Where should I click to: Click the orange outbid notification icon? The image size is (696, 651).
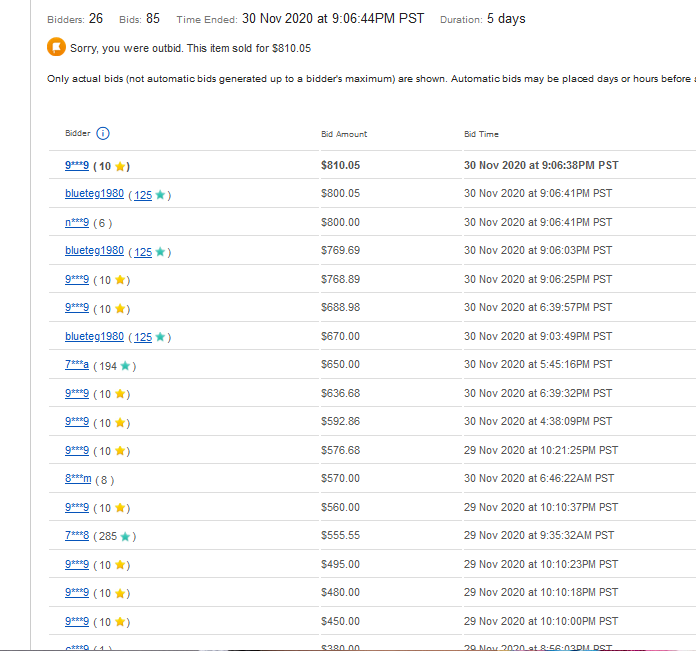(55, 47)
